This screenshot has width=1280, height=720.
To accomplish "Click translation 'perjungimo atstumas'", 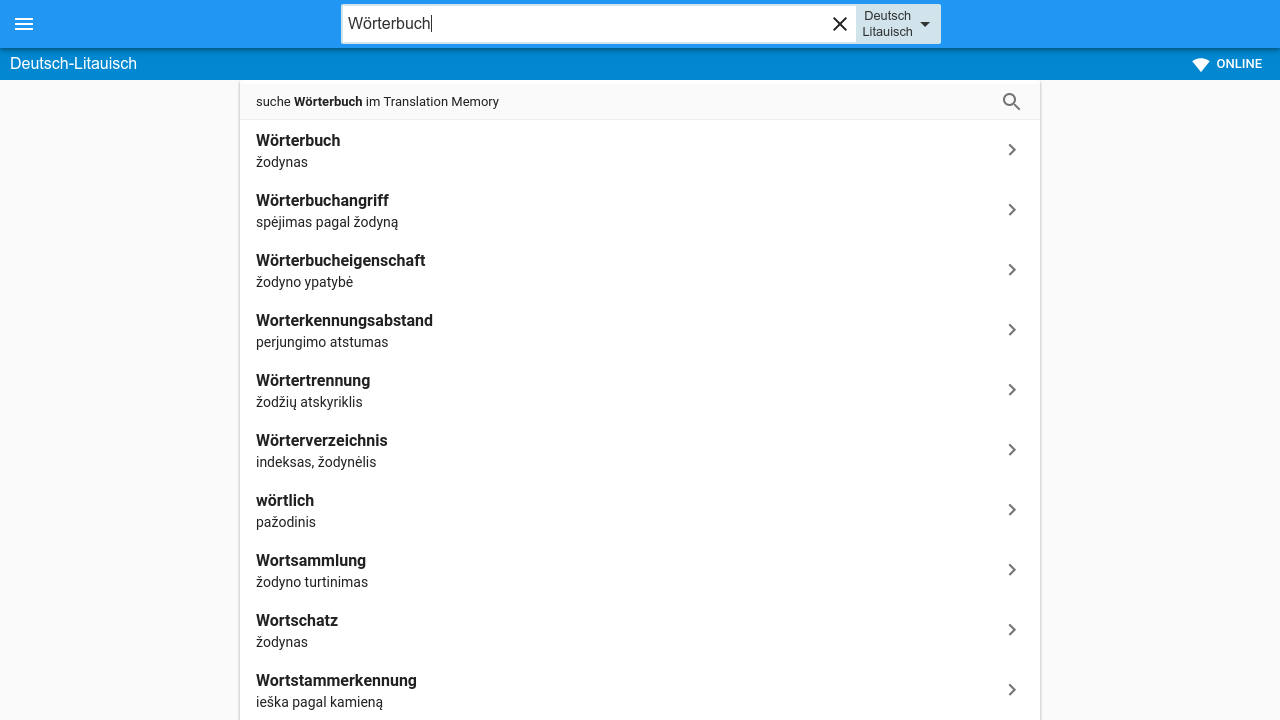I will pos(322,342).
